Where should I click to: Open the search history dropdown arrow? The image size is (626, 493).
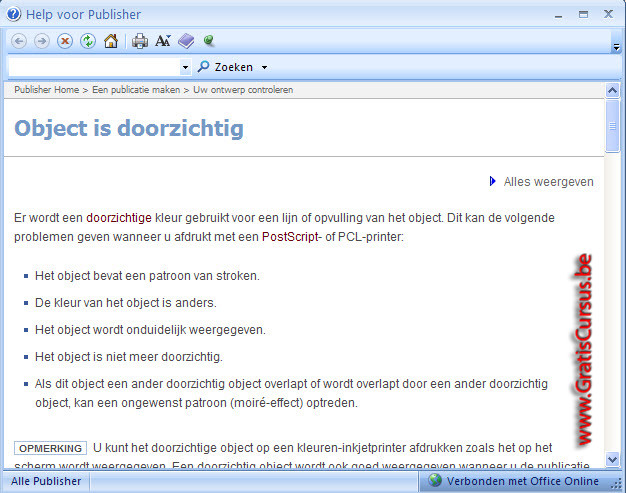tap(185, 67)
